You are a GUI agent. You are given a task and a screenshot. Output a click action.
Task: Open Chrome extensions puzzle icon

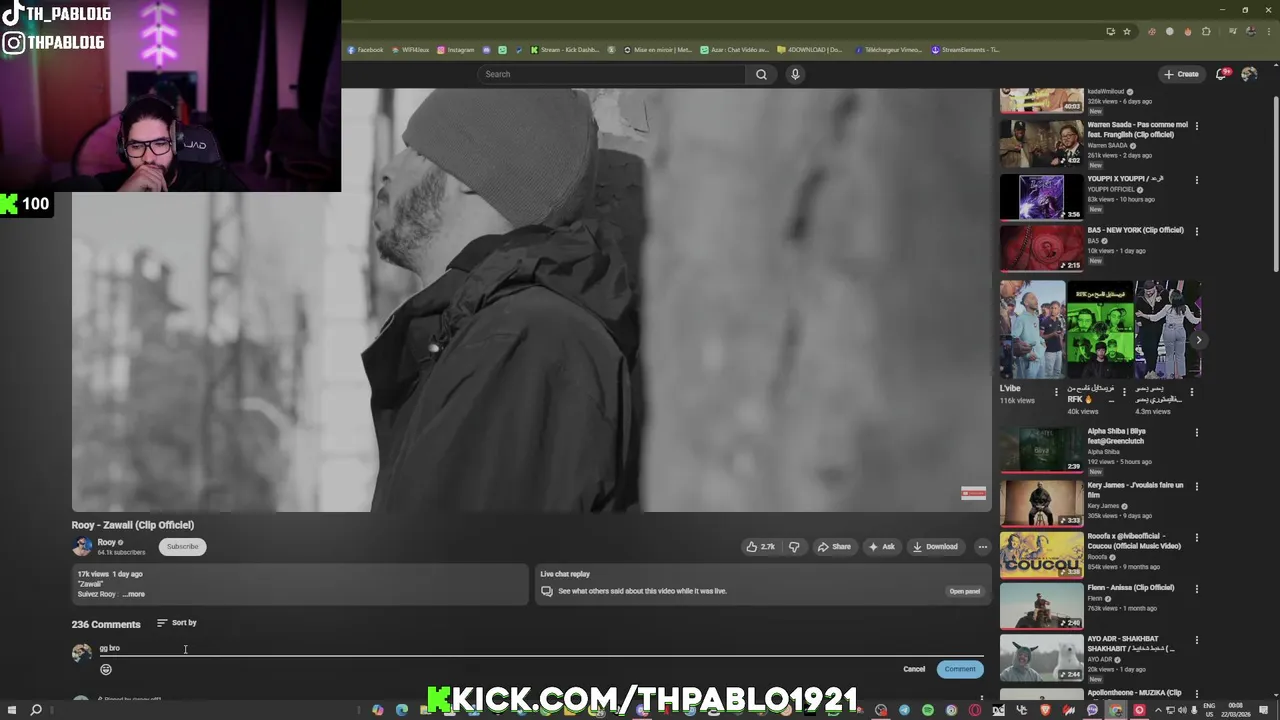[x=1206, y=31]
